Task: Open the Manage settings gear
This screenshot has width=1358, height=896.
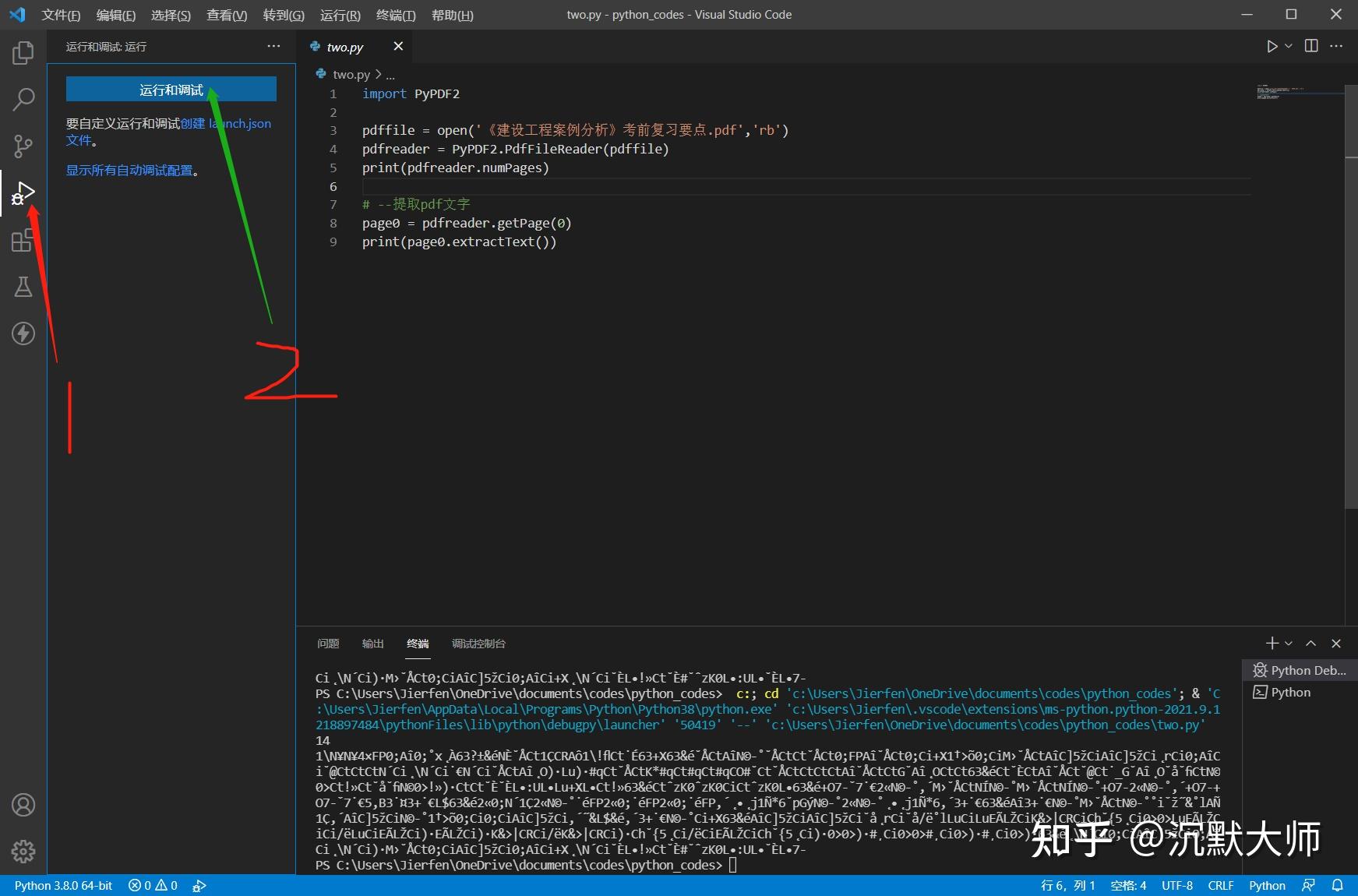Action: [x=23, y=852]
